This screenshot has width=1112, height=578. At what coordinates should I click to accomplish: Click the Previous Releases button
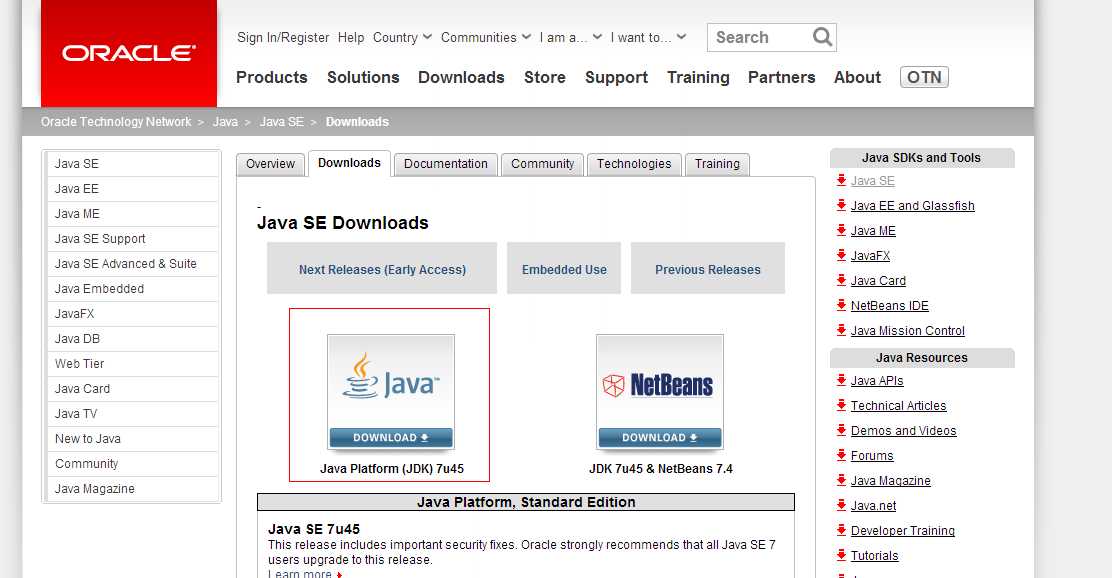(708, 269)
